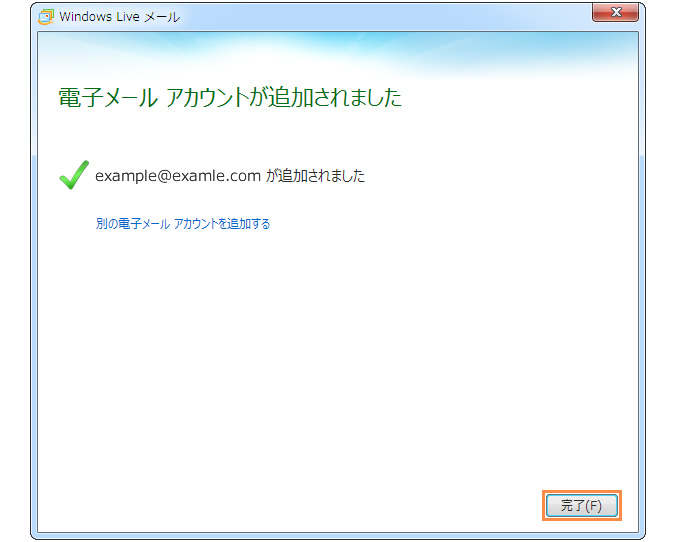676x542 pixels.
Task: Close the Windows Live メール dialog
Action: (615, 12)
